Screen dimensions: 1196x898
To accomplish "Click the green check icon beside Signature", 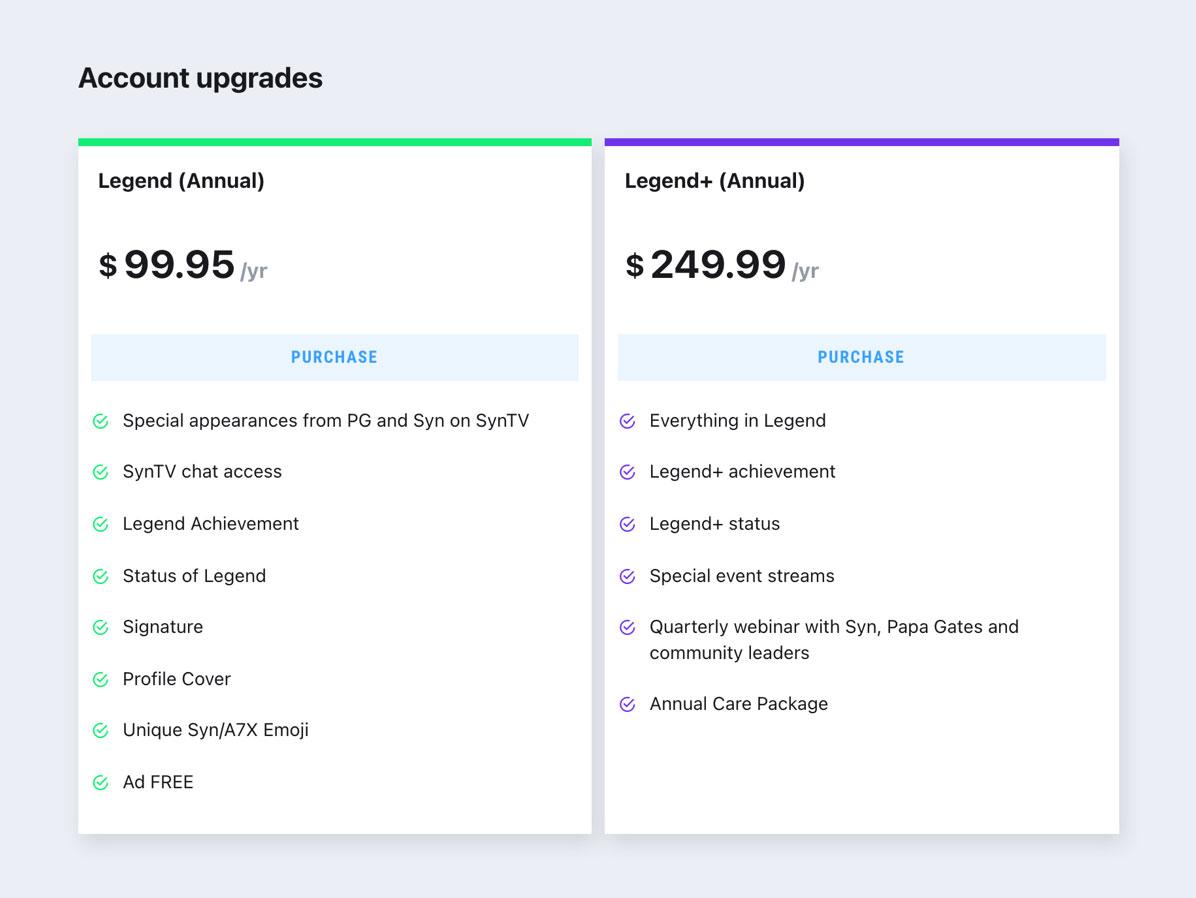I will tap(101, 627).
